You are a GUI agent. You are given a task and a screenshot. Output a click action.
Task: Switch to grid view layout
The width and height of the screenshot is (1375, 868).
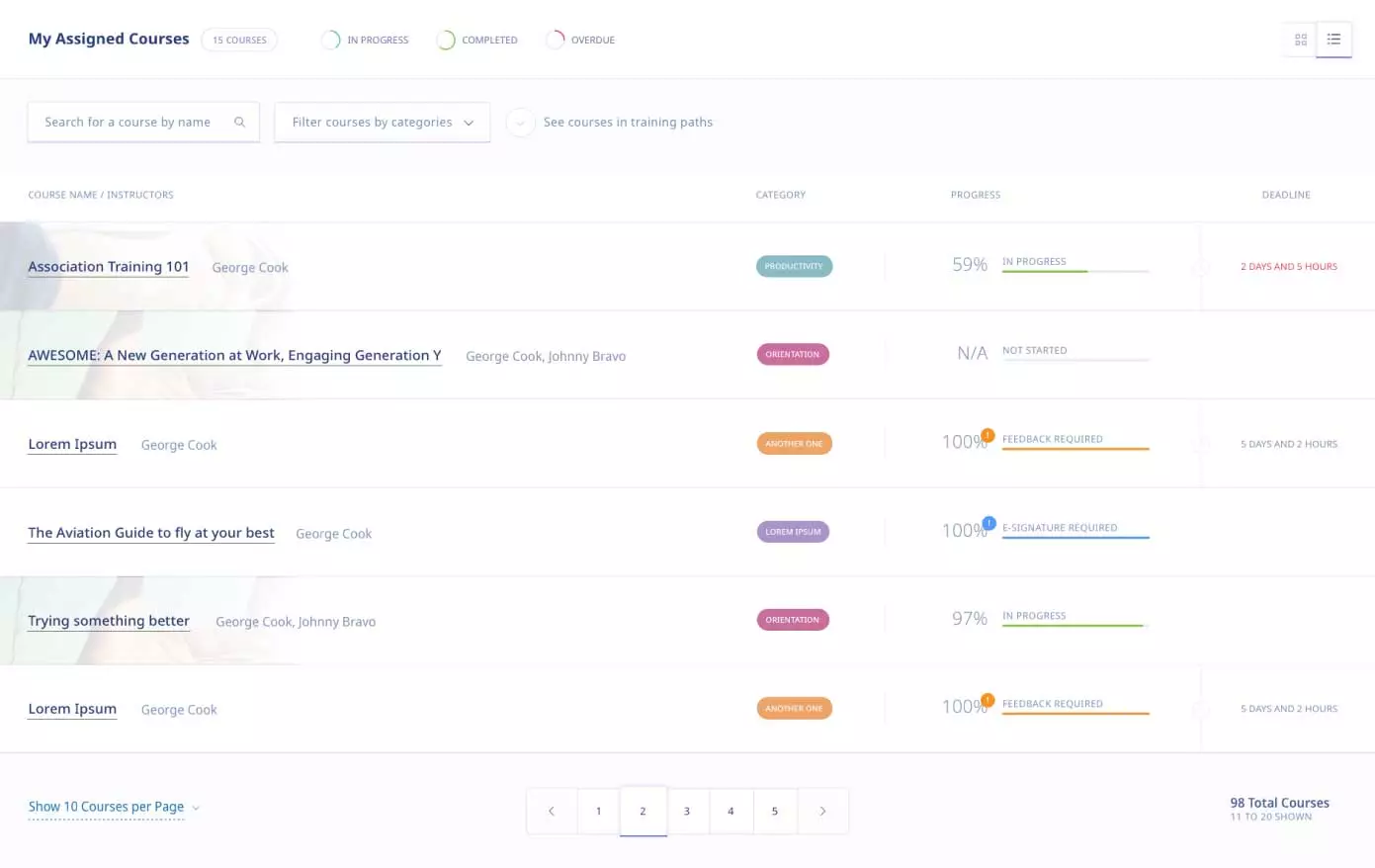point(1299,40)
